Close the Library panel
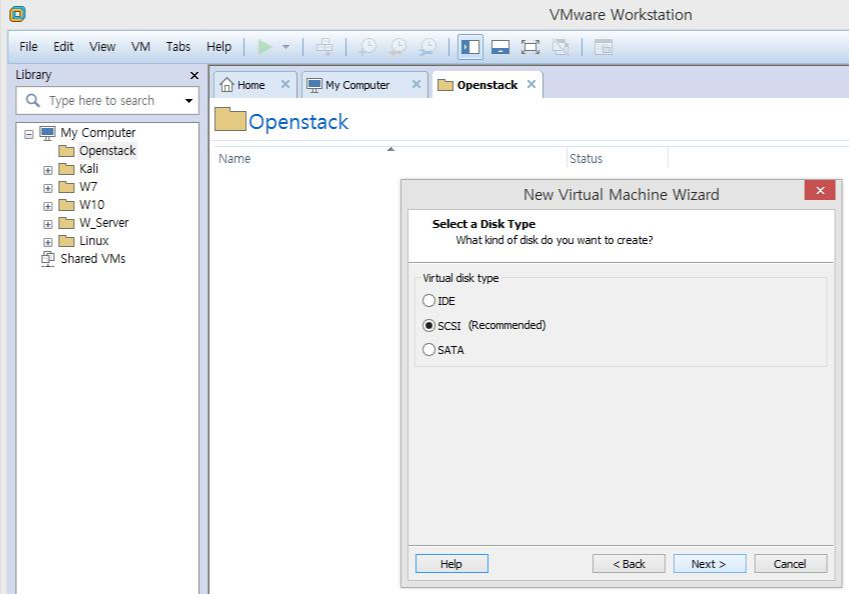This screenshot has height=594, width=849. tap(194, 75)
